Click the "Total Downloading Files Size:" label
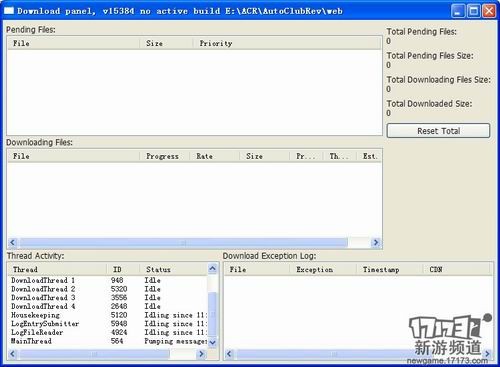Image resolution: width=500 pixels, height=367 pixels. click(x=439, y=80)
